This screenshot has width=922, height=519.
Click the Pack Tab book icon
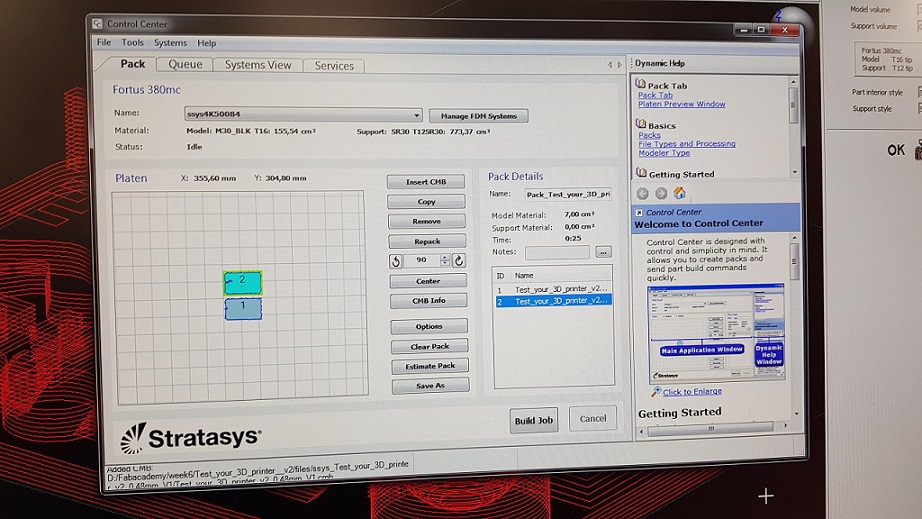(641, 84)
